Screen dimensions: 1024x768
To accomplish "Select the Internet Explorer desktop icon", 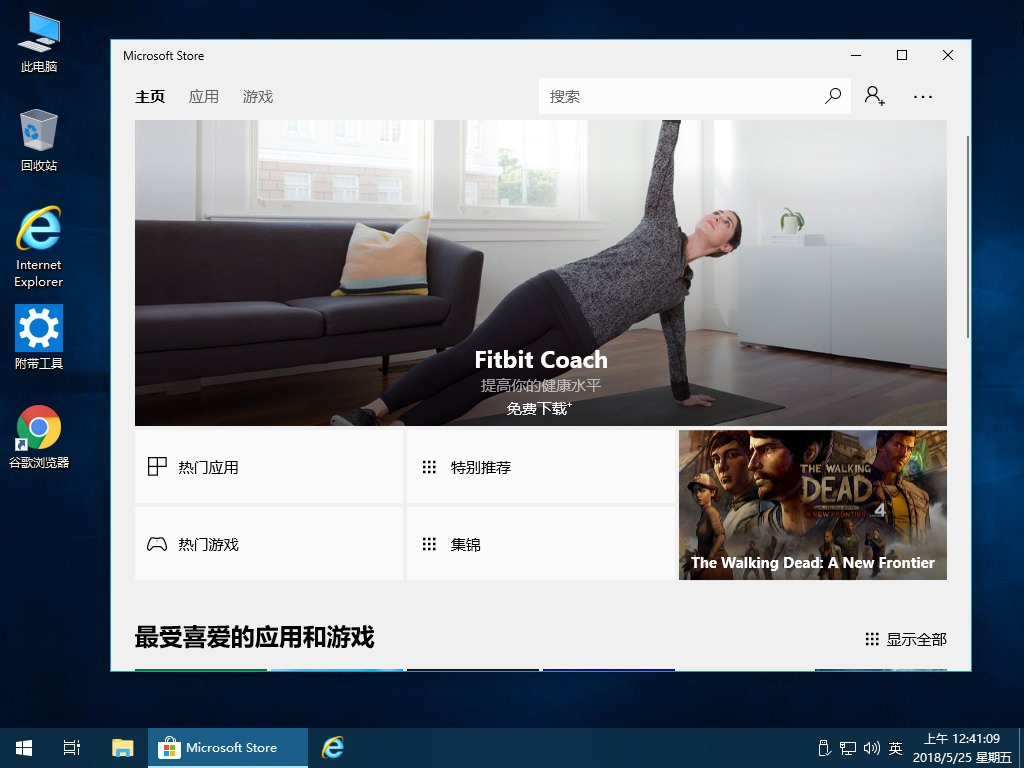I will click(x=39, y=247).
